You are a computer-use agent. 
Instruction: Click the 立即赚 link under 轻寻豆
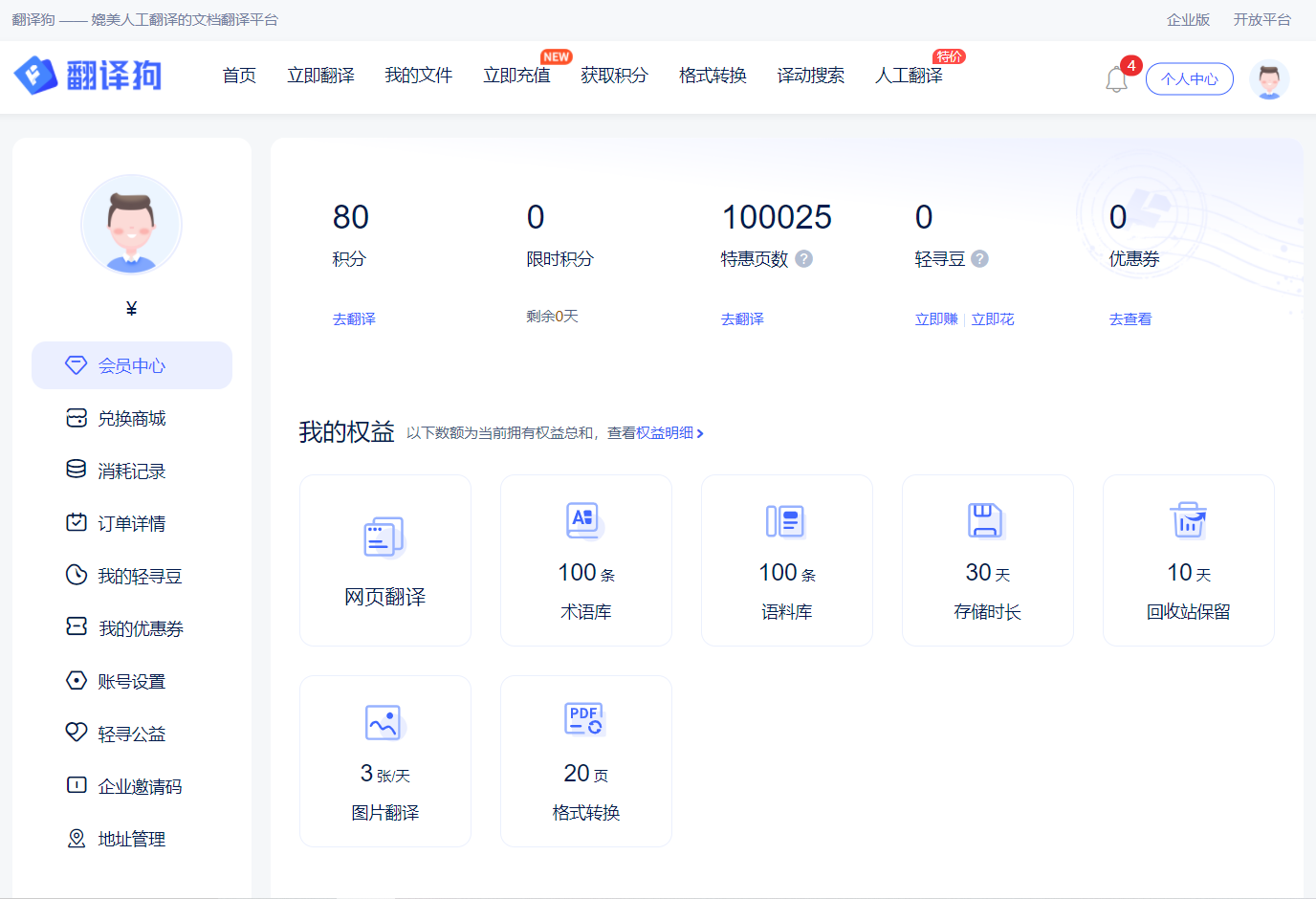pyautogui.click(x=936, y=319)
